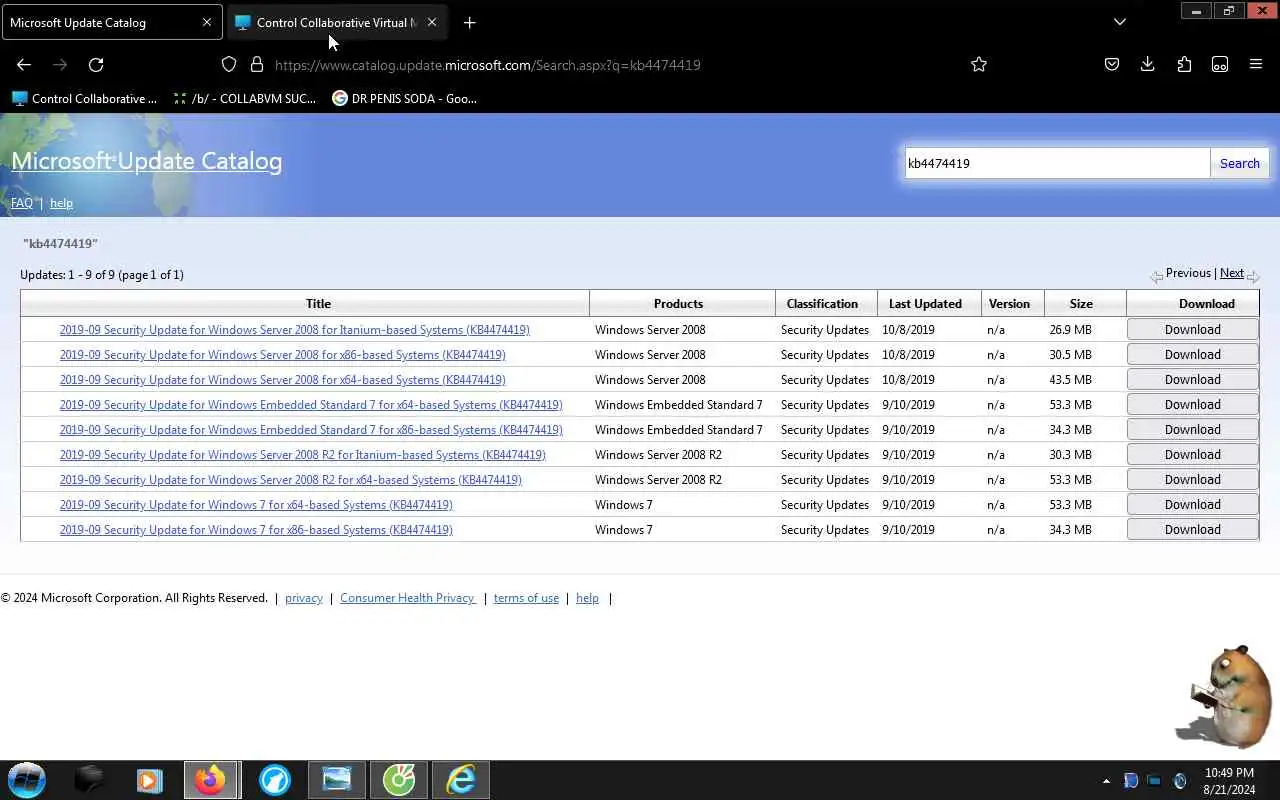1280x800 pixels.
Task: Open Consumer Health Privacy link
Action: [x=408, y=598]
